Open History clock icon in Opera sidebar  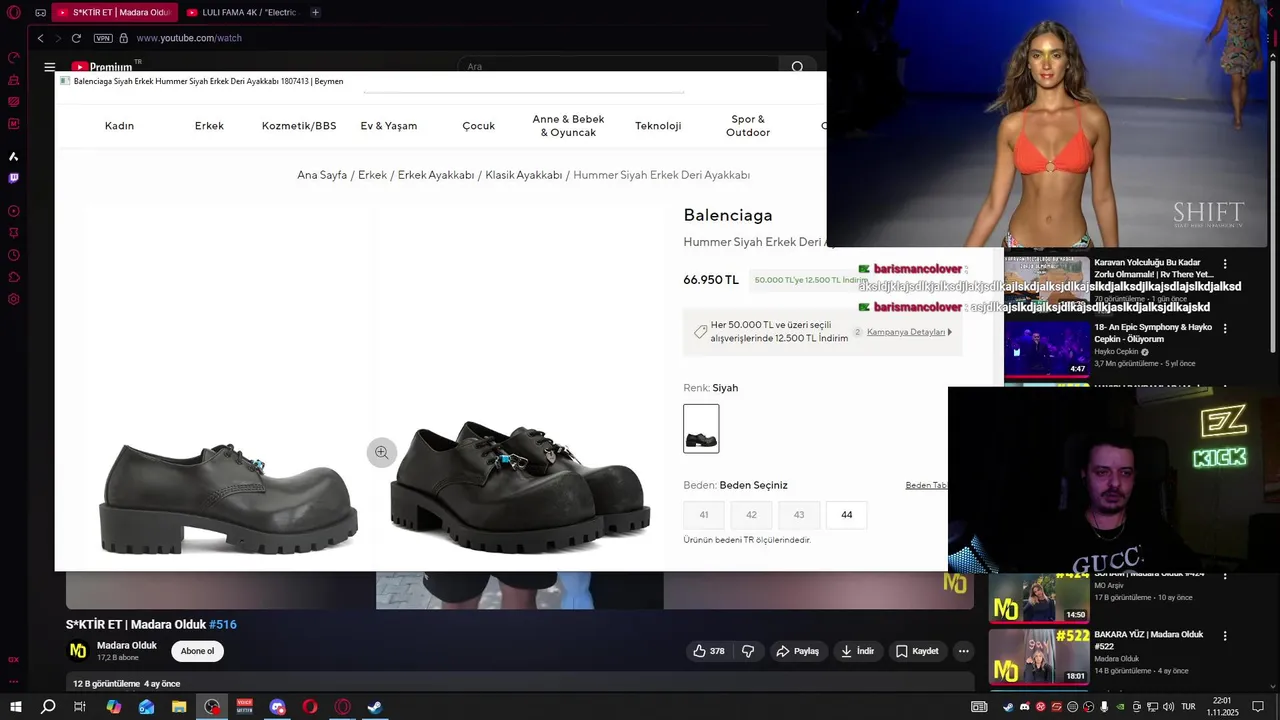[14, 255]
